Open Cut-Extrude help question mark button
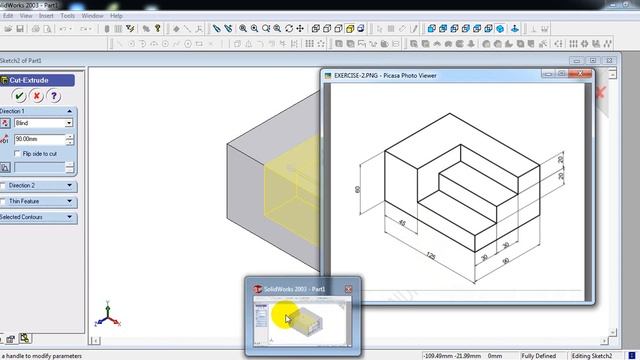 [54, 96]
